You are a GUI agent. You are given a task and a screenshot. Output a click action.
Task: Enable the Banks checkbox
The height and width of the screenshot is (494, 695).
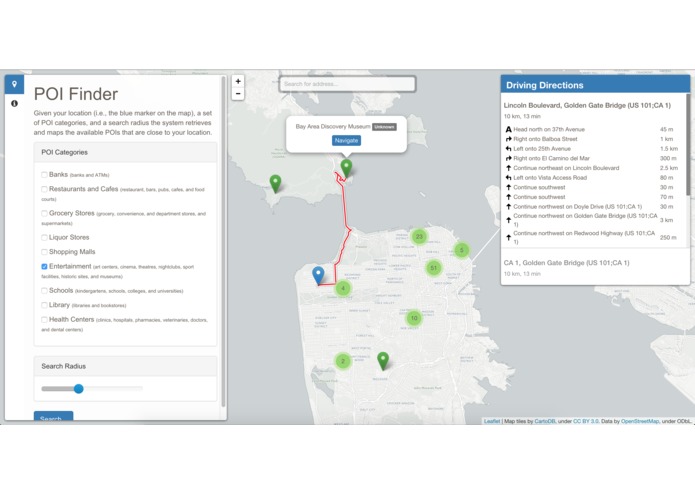[x=44, y=175]
